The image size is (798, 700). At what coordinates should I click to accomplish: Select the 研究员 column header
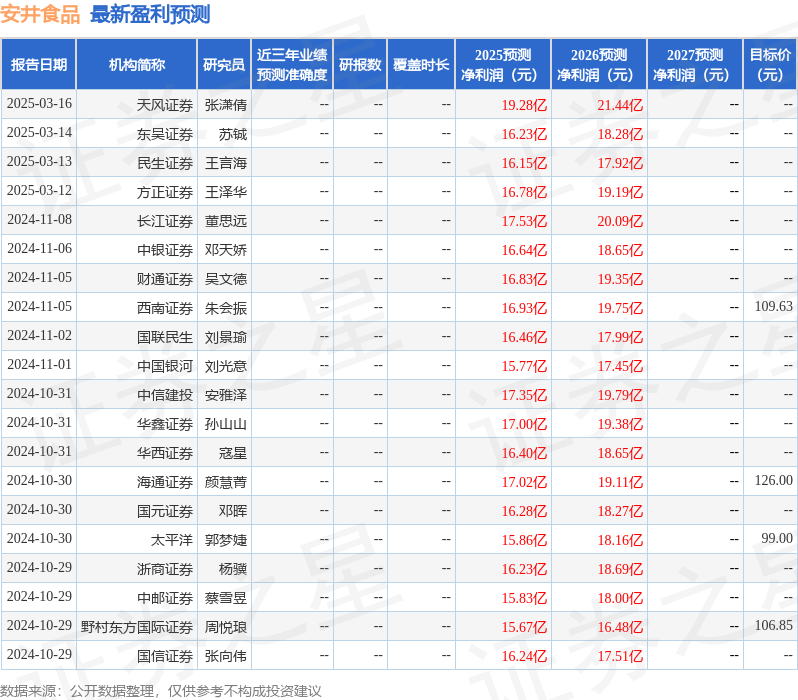224,64
